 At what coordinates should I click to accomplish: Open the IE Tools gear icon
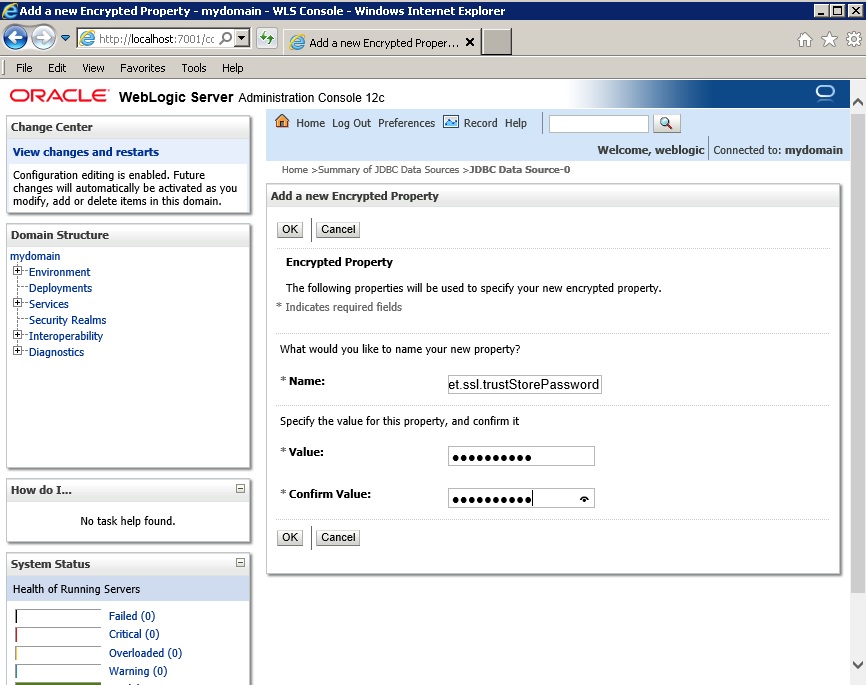click(x=854, y=39)
